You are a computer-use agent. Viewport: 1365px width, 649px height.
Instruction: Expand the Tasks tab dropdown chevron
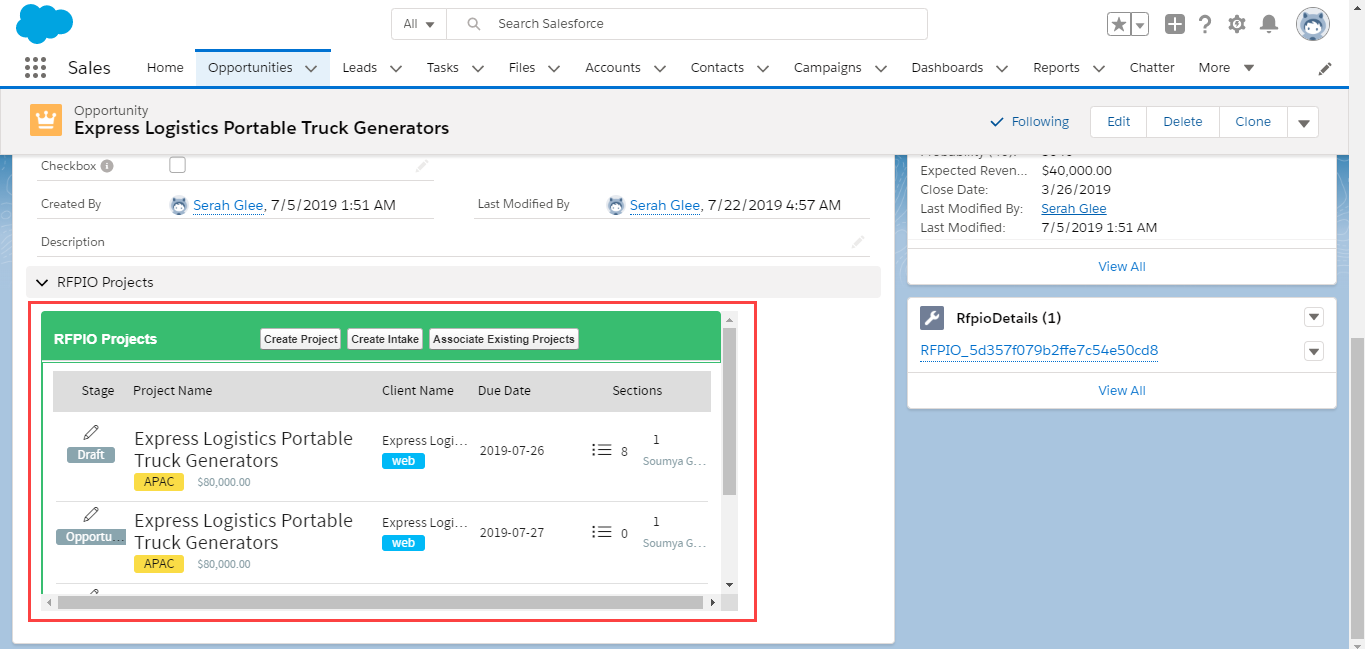[x=477, y=69]
